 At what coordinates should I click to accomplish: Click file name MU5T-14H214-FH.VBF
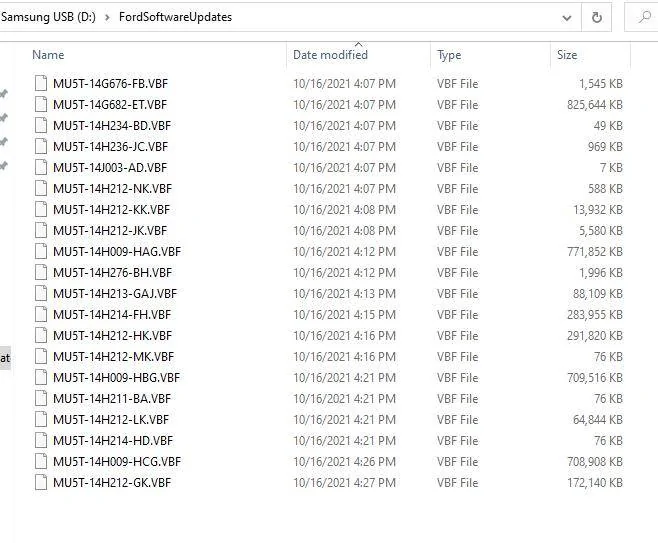(x=112, y=314)
